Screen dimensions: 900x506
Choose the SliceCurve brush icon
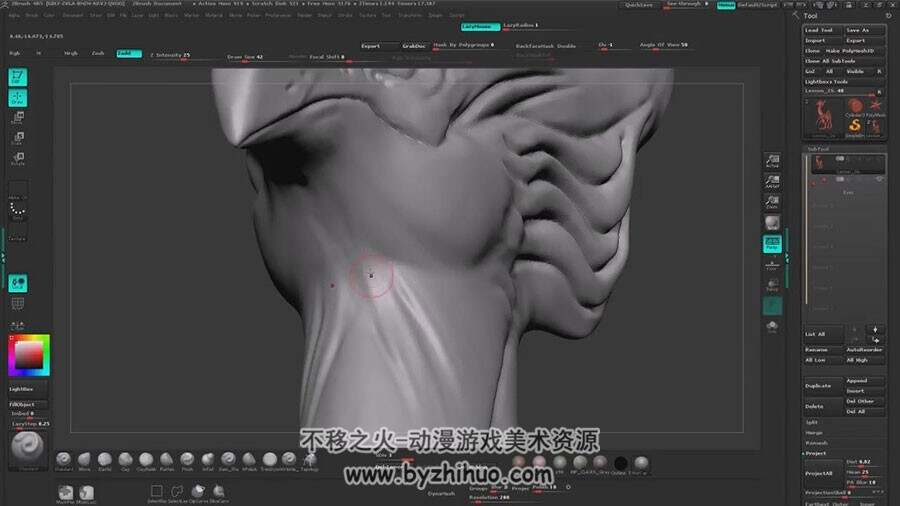tap(219, 492)
